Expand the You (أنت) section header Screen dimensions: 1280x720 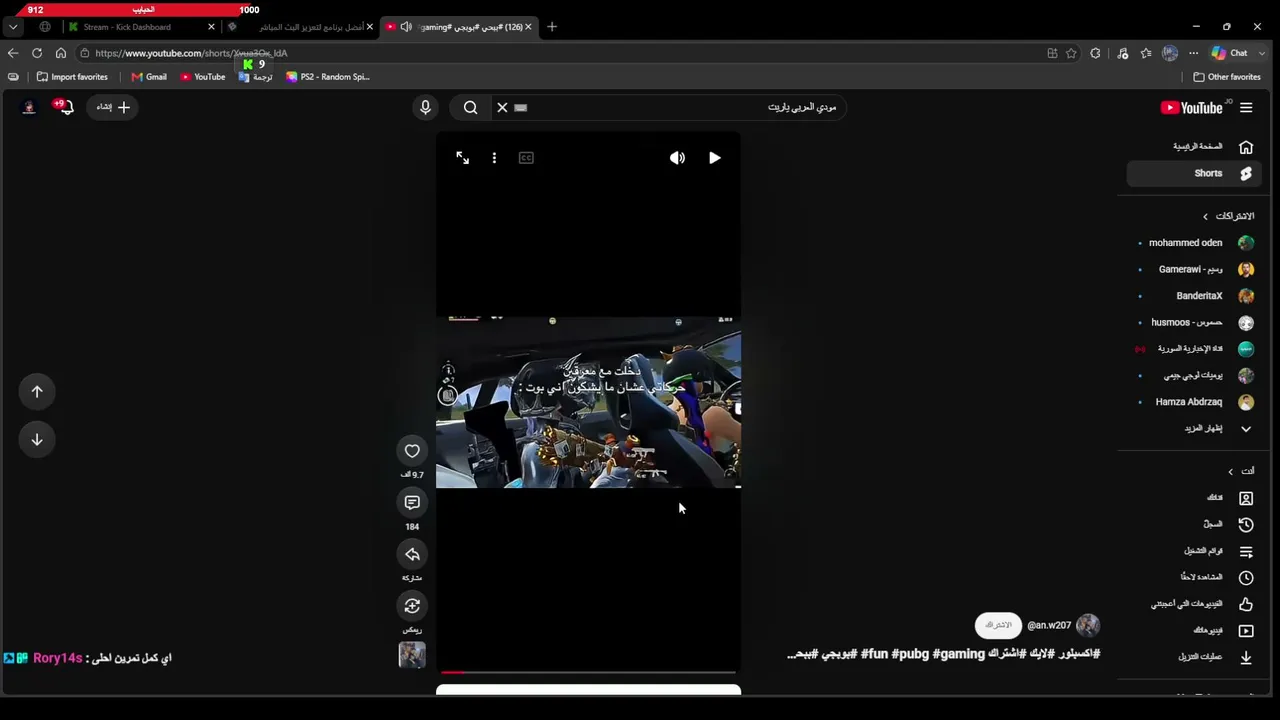coord(1241,471)
